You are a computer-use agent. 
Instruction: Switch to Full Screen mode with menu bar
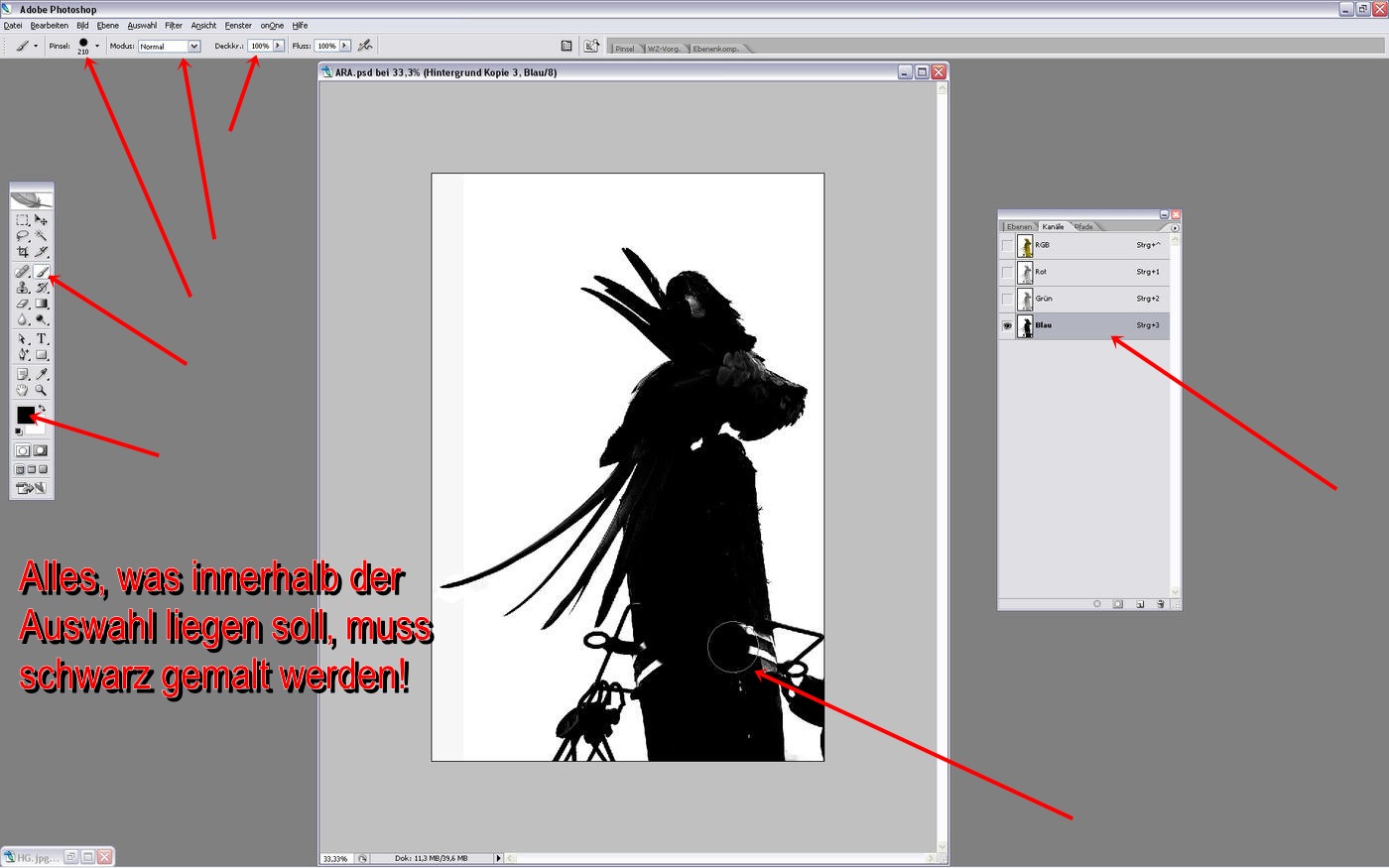(31, 469)
